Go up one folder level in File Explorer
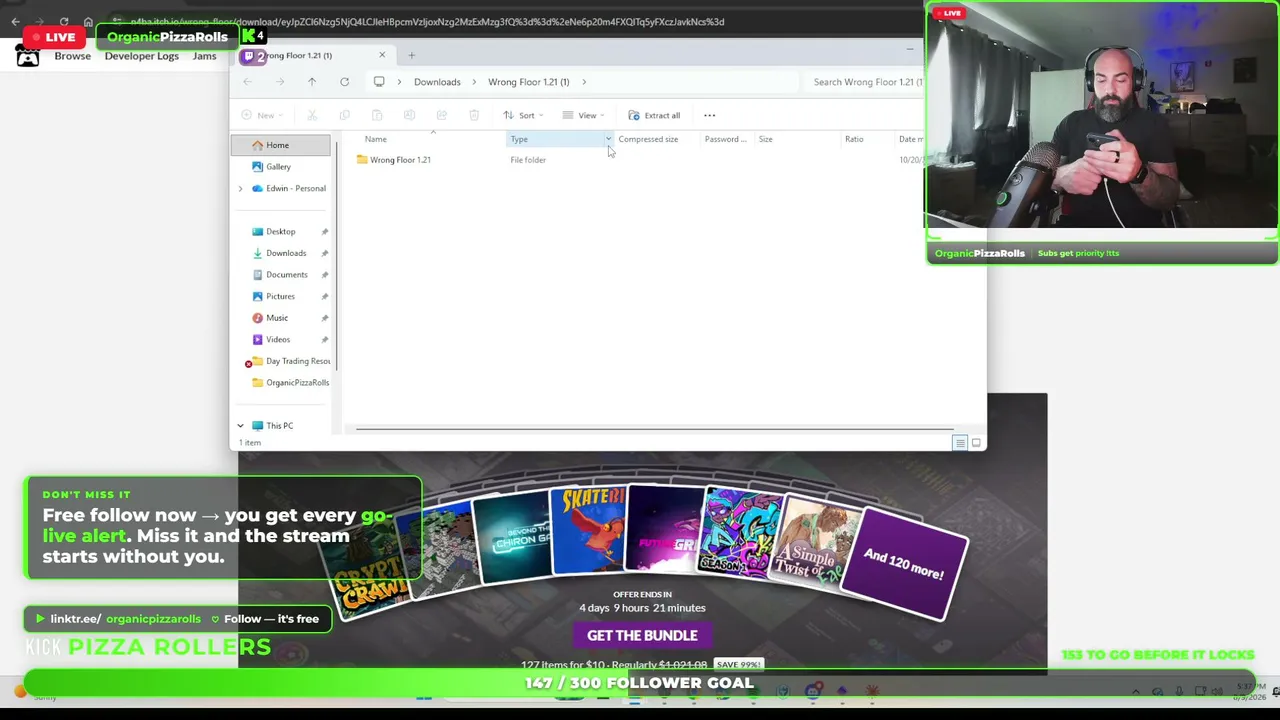Screen dimensions: 1280x720 pyautogui.click(x=312, y=82)
